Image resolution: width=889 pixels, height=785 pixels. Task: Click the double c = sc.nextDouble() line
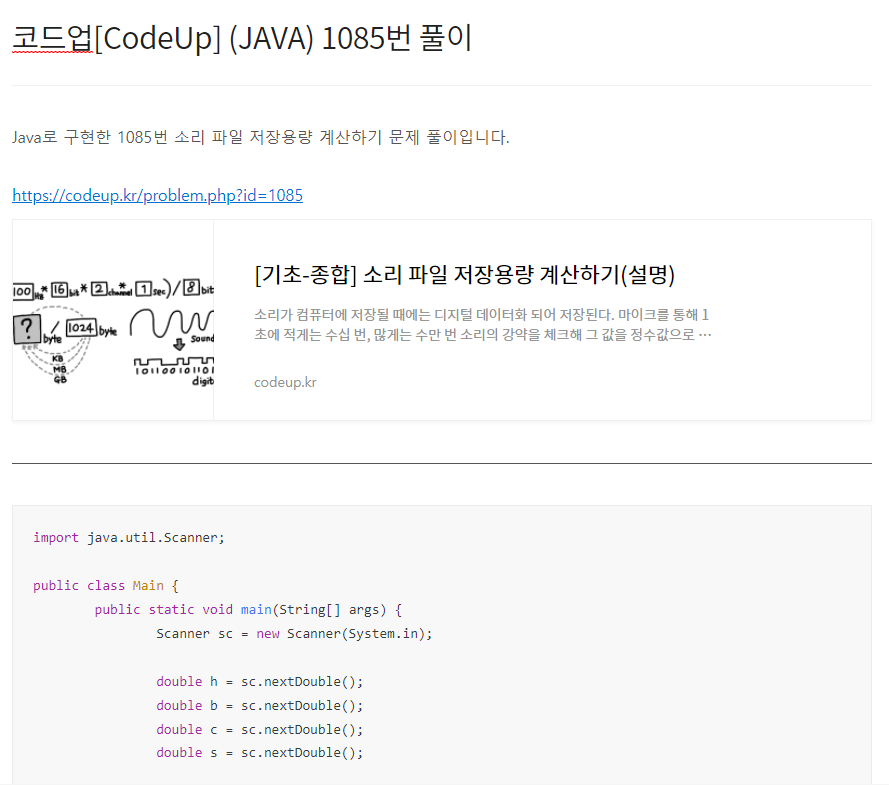(260, 729)
